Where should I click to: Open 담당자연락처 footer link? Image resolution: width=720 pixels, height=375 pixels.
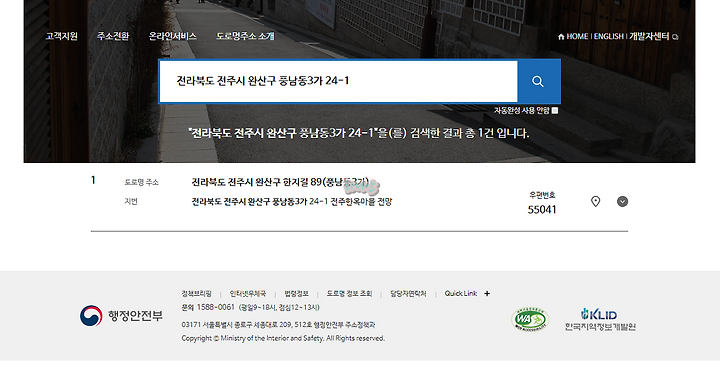408,294
